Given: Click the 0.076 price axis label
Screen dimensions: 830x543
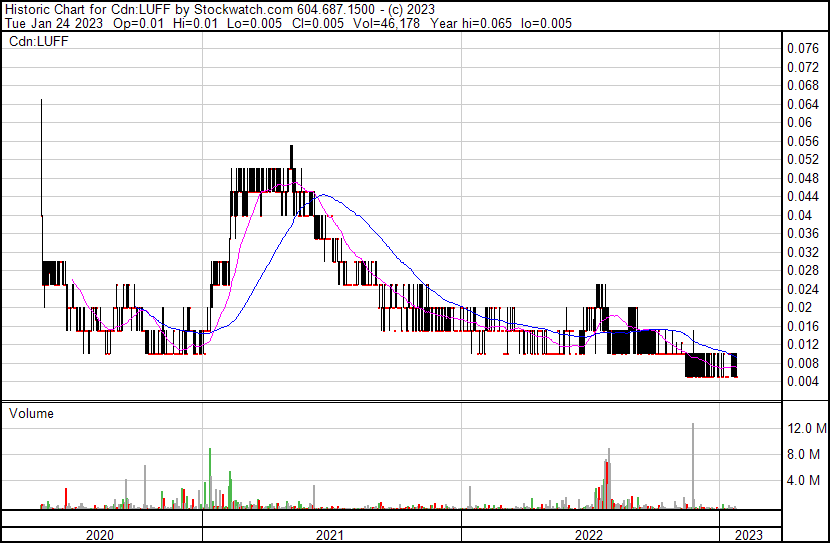Looking at the screenshot, I should [x=803, y=48].
